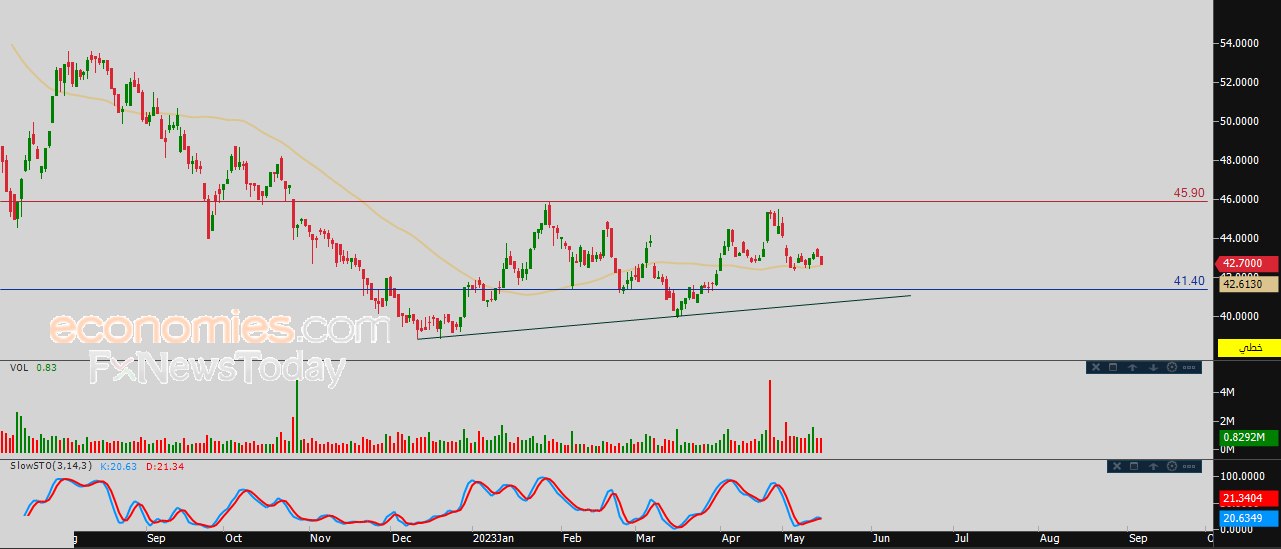Close the VOL indicator panel

tap(1096, 367)
